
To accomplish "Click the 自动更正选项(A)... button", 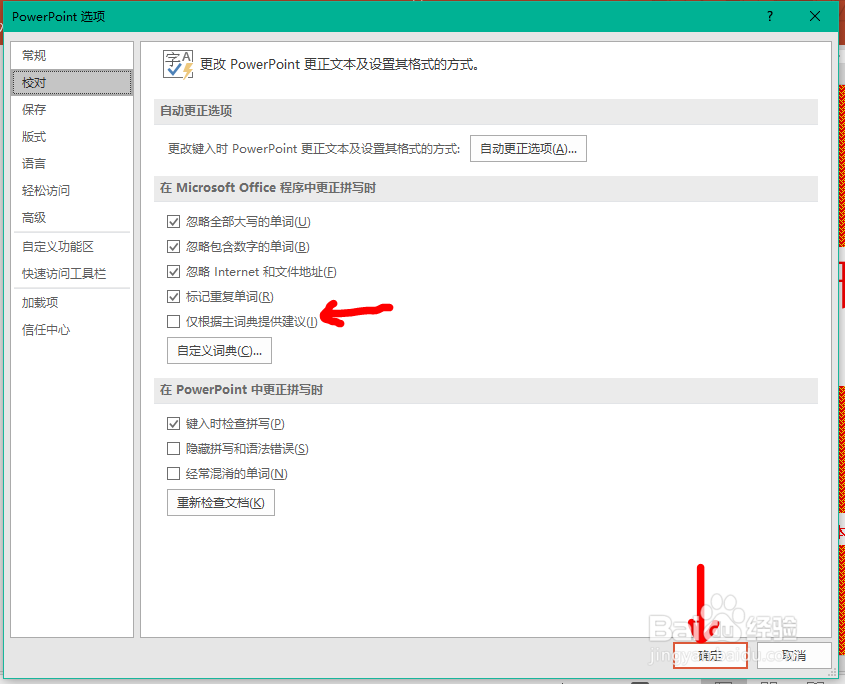I will coord(528,148).
